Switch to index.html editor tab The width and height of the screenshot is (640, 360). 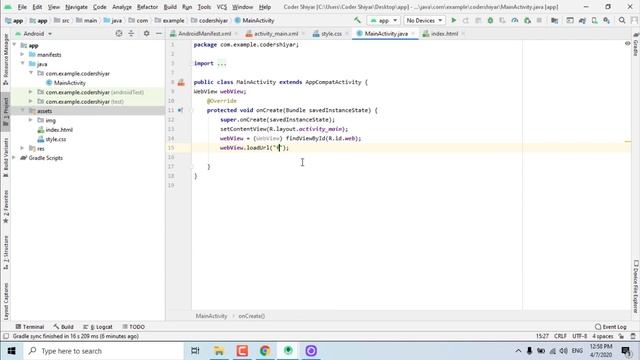tap(444, 33)
